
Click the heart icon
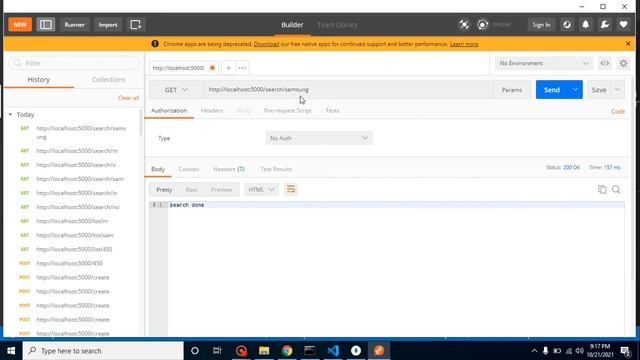click(x=623, y=24)
